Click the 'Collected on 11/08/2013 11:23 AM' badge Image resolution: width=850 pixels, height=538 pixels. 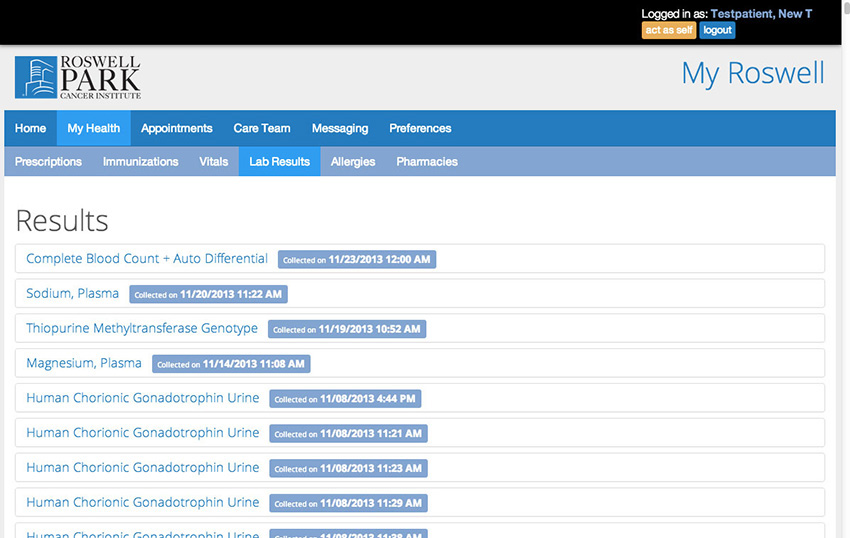(x=349, y=468)
